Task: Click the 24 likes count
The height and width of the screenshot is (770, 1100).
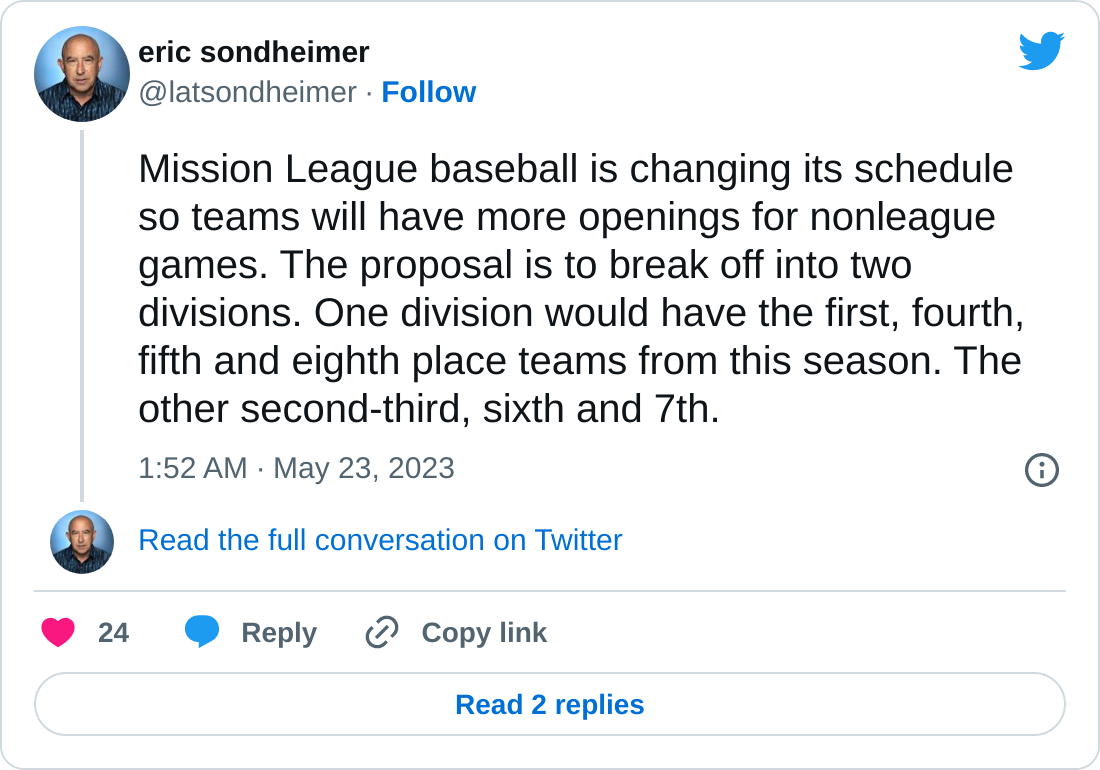Action: [x=114, y=633]
